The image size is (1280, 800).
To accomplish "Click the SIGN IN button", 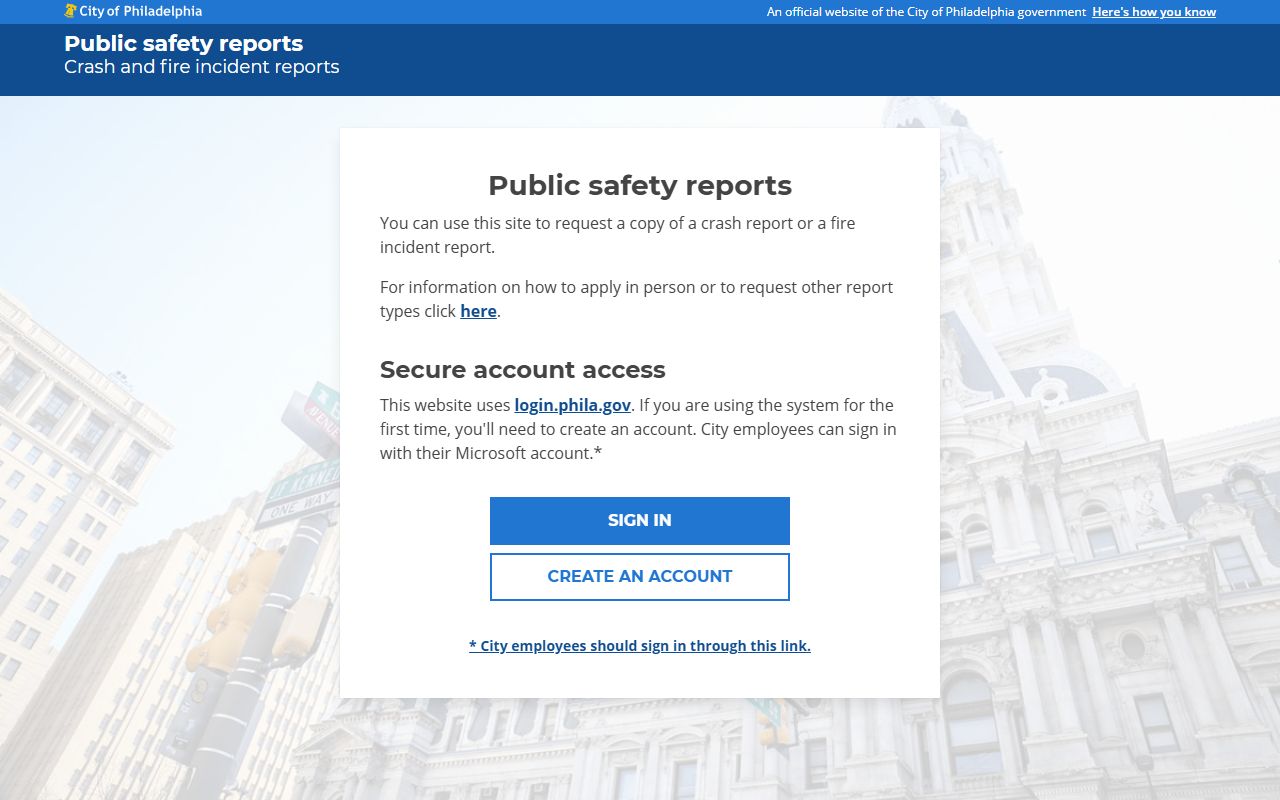I will 640,521.
